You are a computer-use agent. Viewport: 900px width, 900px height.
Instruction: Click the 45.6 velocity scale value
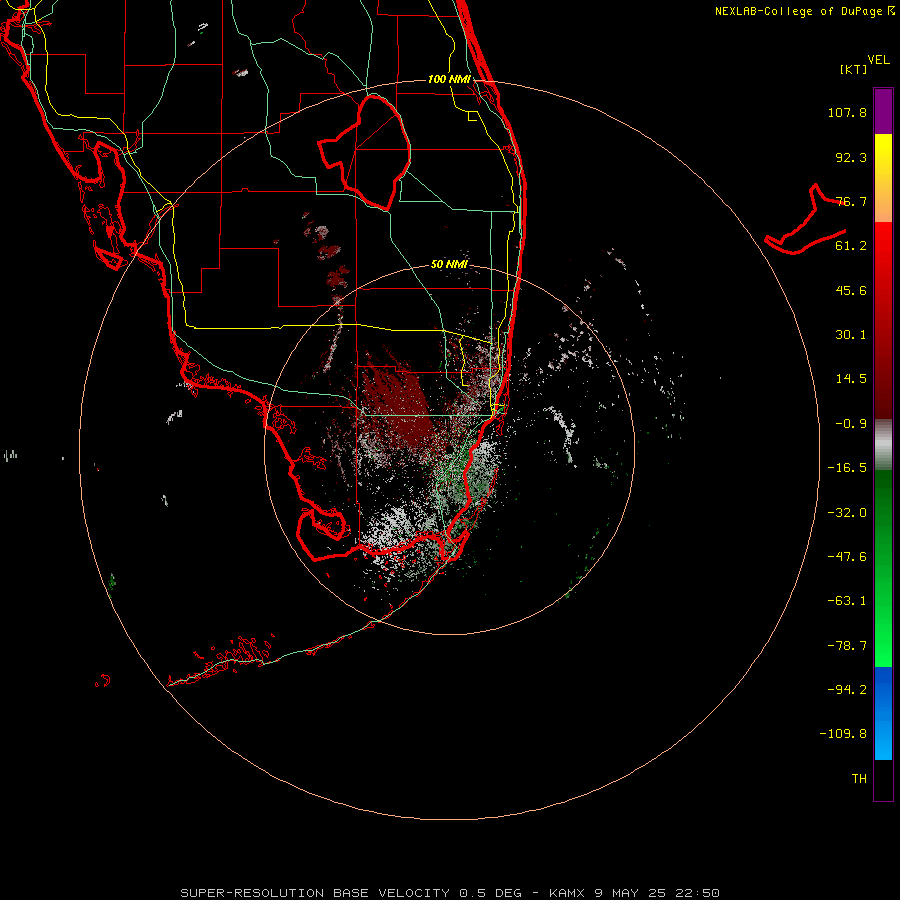[x=851, y=290]
